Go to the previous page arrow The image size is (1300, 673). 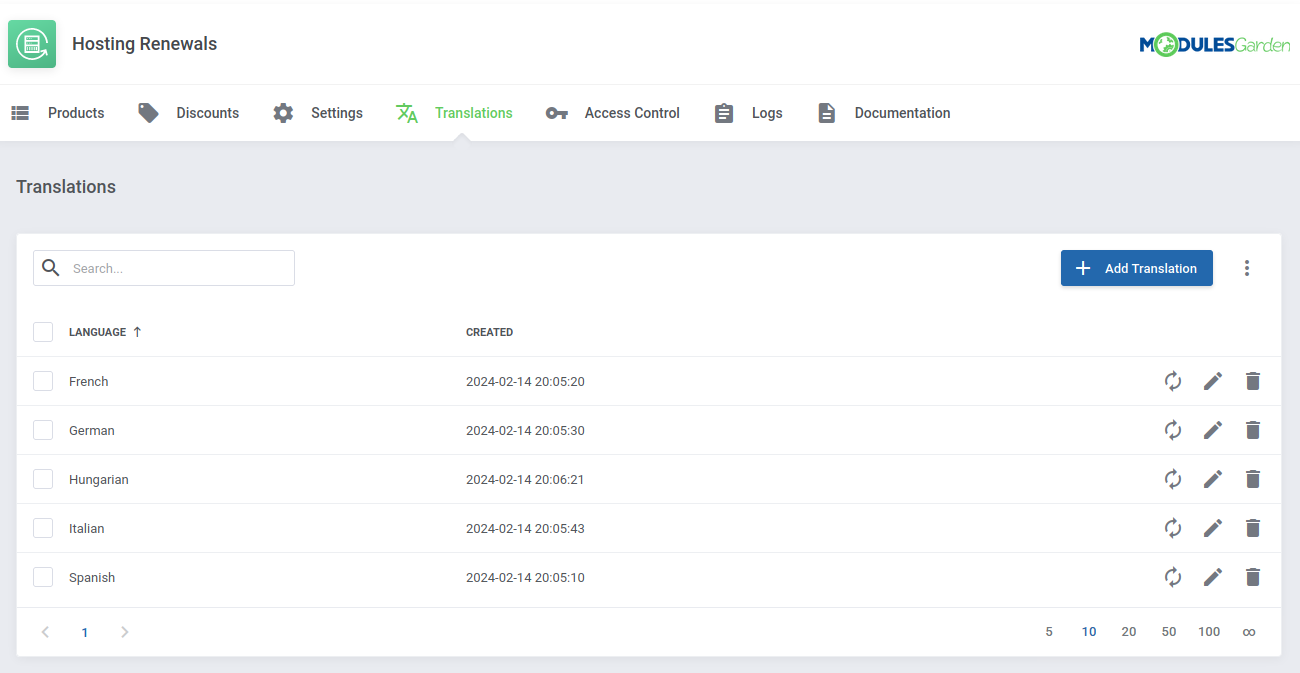45,632
